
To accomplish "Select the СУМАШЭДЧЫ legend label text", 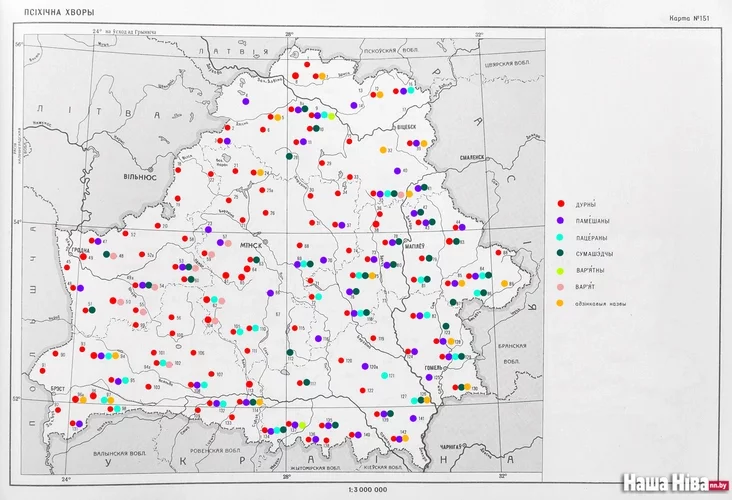I will [598, 254].
